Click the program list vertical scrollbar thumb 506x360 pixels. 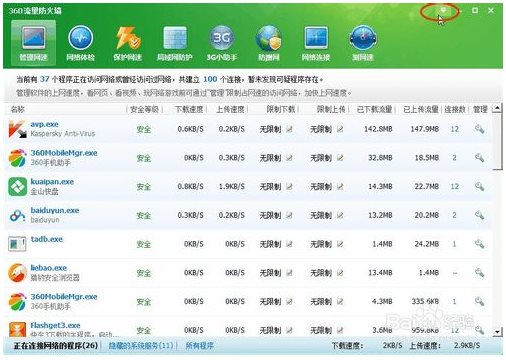[497, 142]
